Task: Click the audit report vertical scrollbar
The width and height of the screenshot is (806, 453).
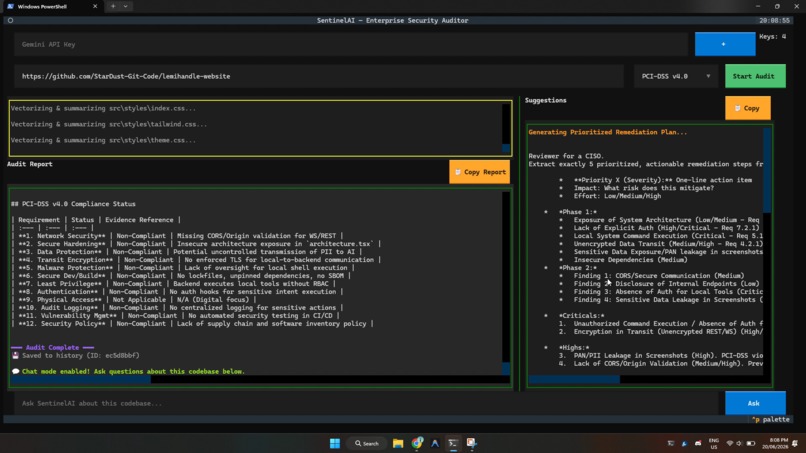Action: (x=506, y=283)
